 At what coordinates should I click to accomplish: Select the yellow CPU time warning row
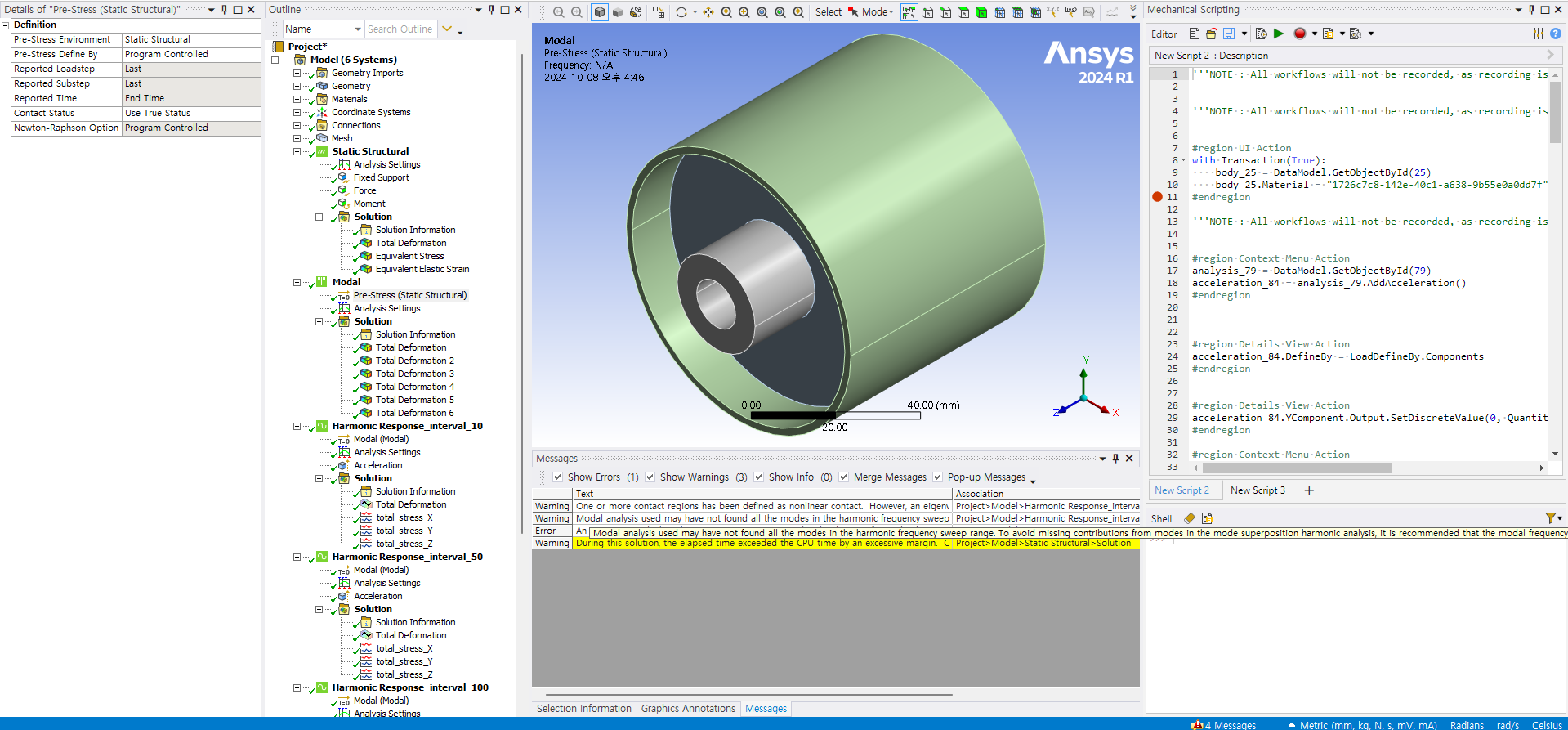click(836, 543)
